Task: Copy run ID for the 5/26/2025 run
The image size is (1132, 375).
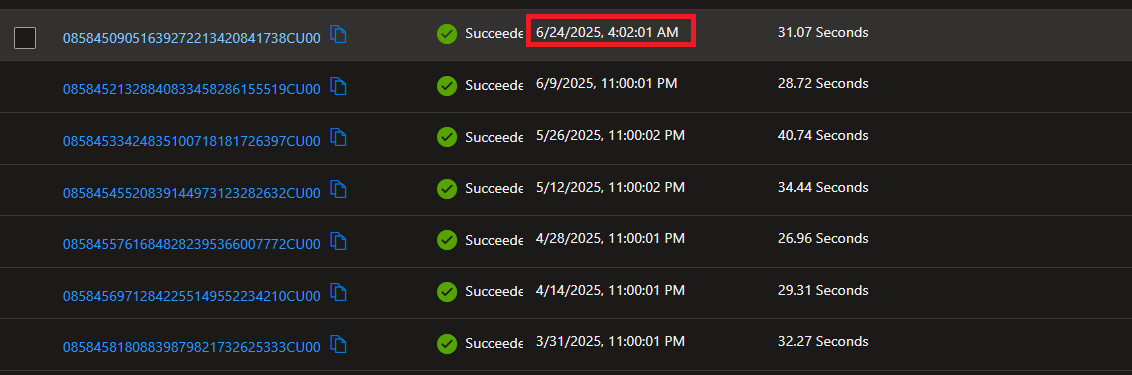Action: point(339,137)
